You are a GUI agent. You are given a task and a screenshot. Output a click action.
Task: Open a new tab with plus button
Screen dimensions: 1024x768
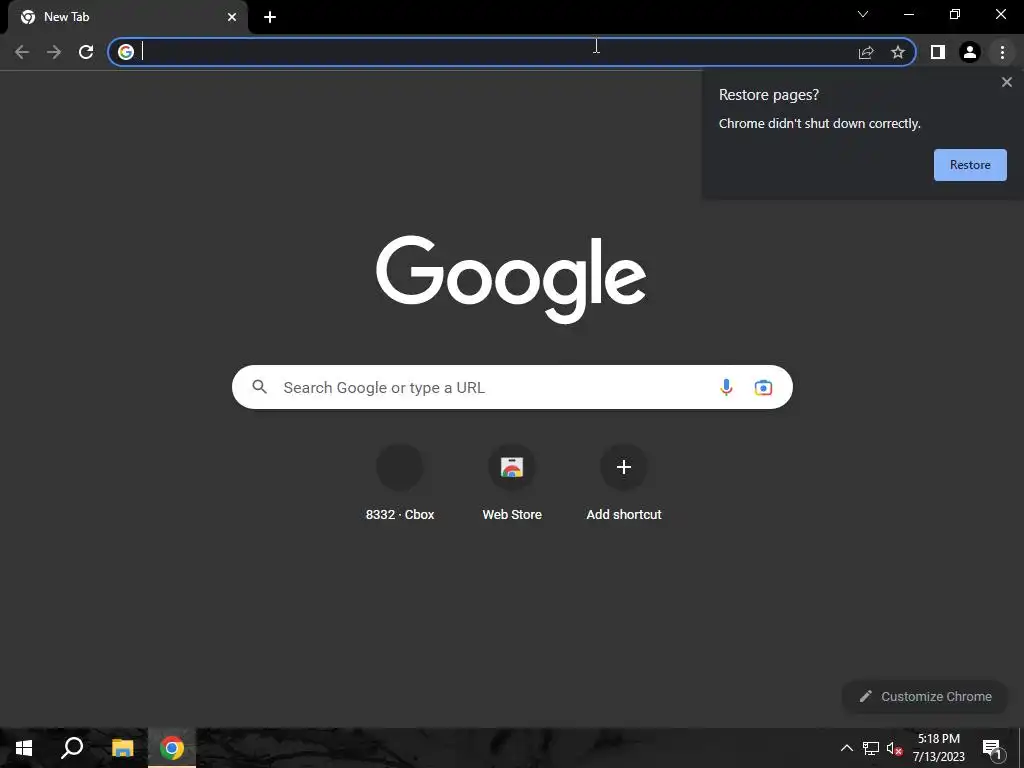[270, 17]
